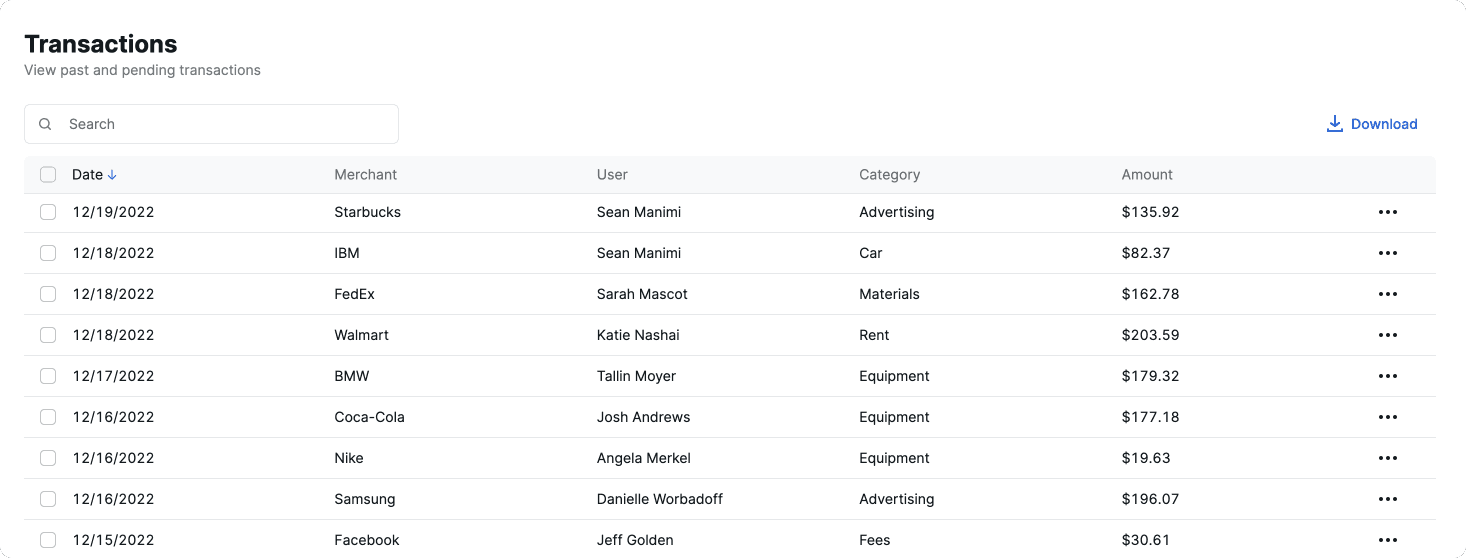Click the $196.07 amount
The height and width of the screenshot is (558, 1466).
[1151, 499]
